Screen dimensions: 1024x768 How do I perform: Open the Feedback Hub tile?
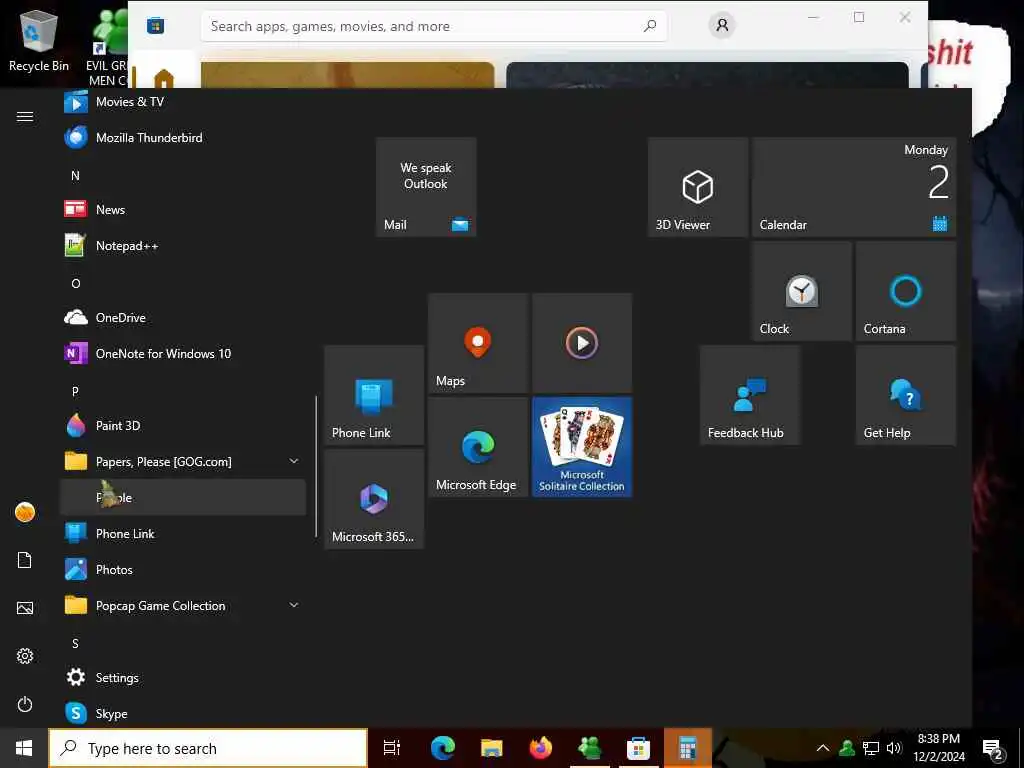tap(750, 395)
